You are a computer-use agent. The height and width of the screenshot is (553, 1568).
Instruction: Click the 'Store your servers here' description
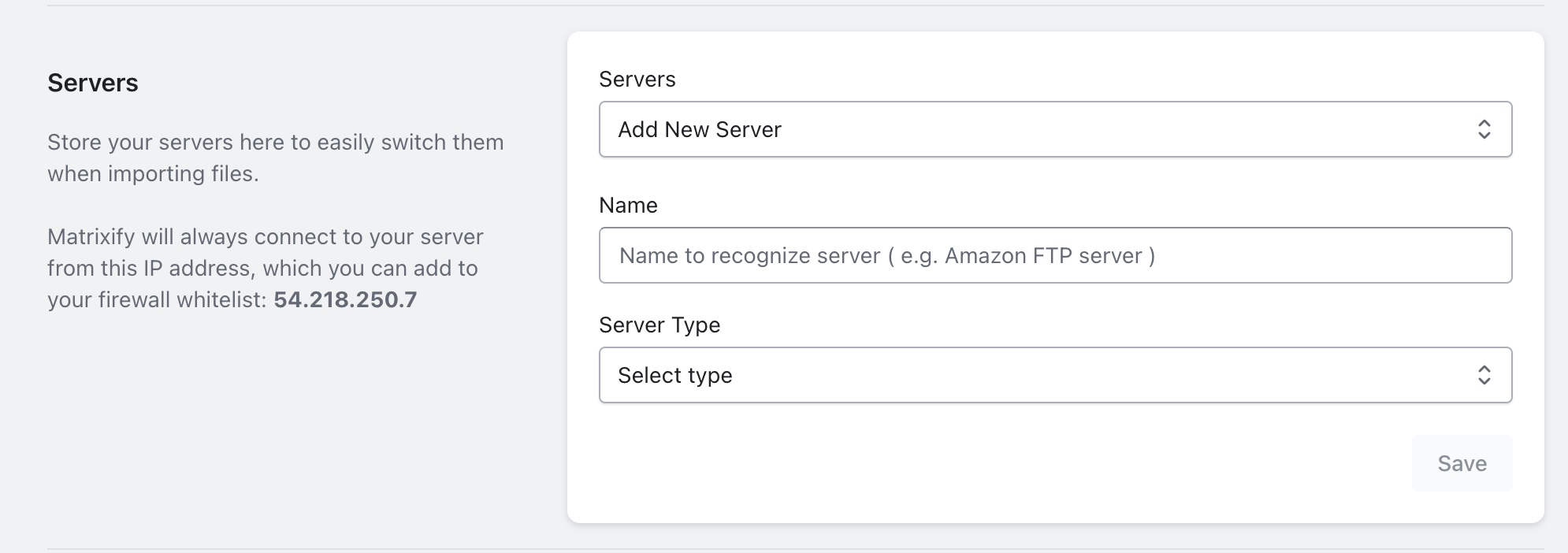point(275,143)
